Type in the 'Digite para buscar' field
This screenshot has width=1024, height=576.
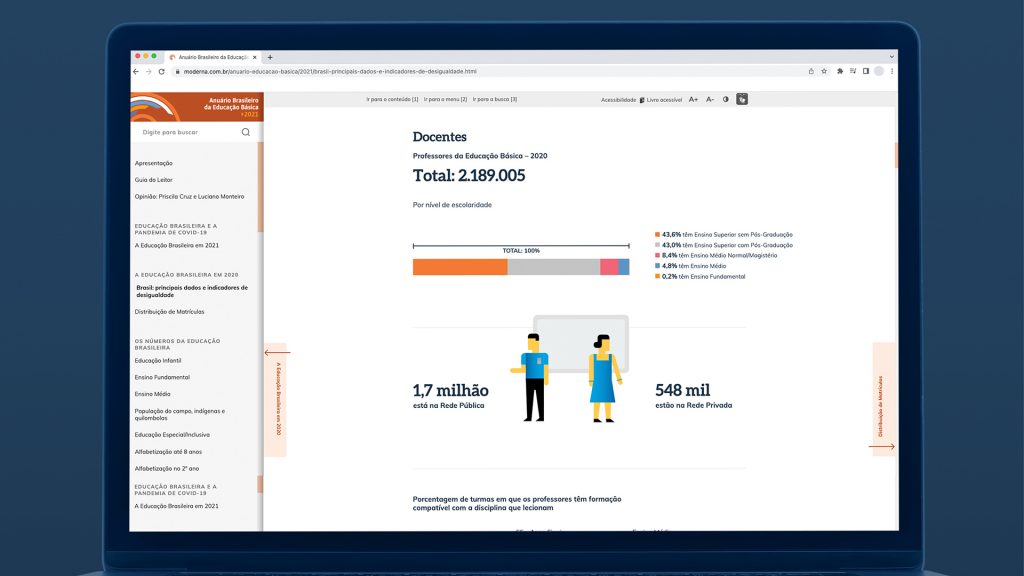point(185,132)
